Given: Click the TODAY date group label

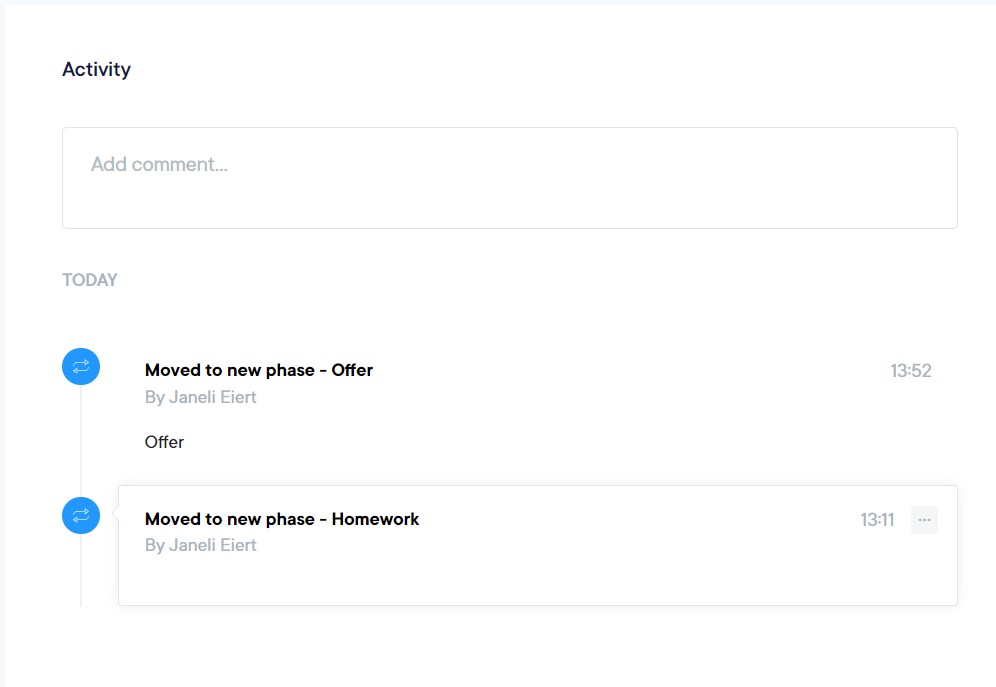Looking at the screenshot, I should tap(90, 280).
